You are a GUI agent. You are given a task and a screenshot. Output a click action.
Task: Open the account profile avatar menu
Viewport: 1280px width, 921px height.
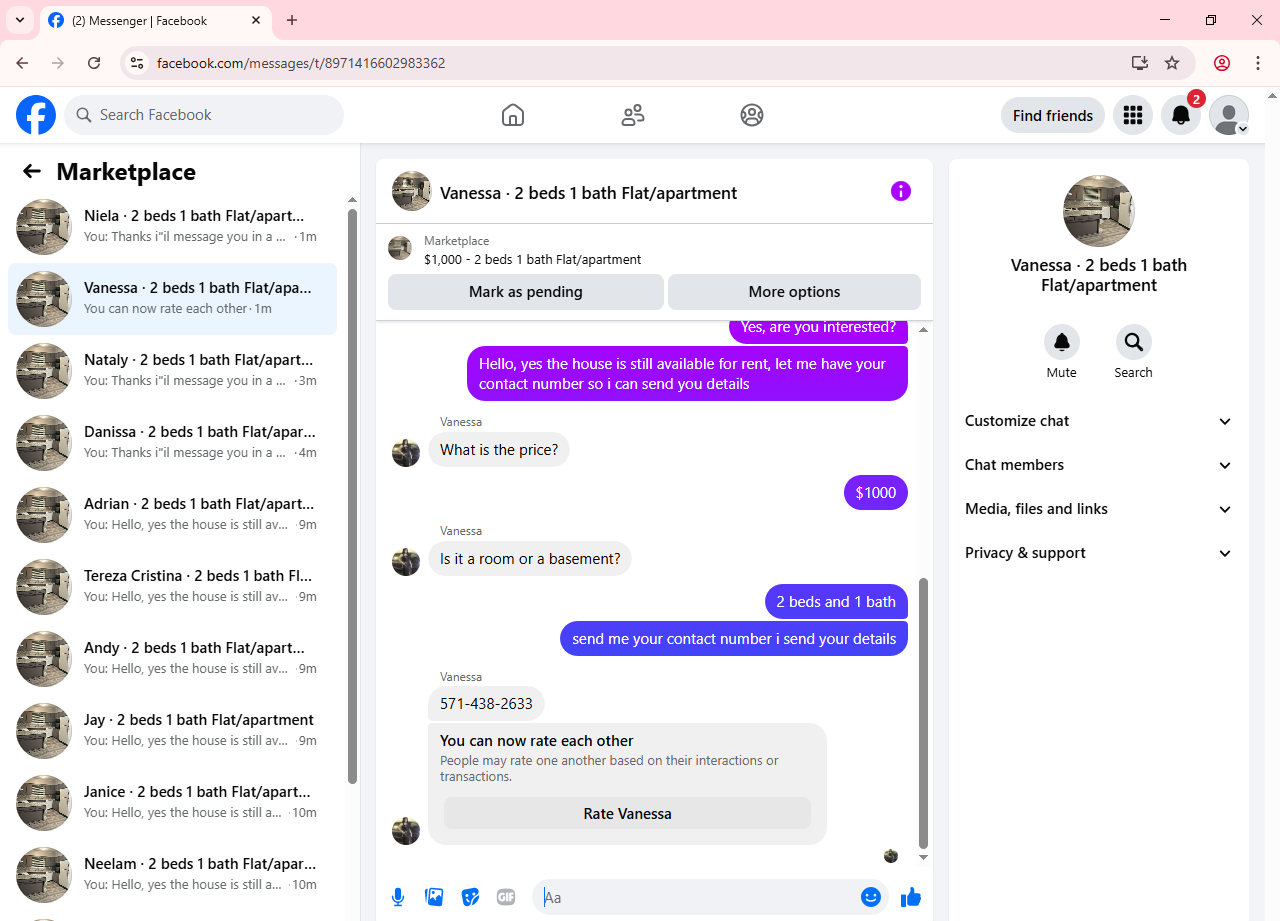(1229, 115)
